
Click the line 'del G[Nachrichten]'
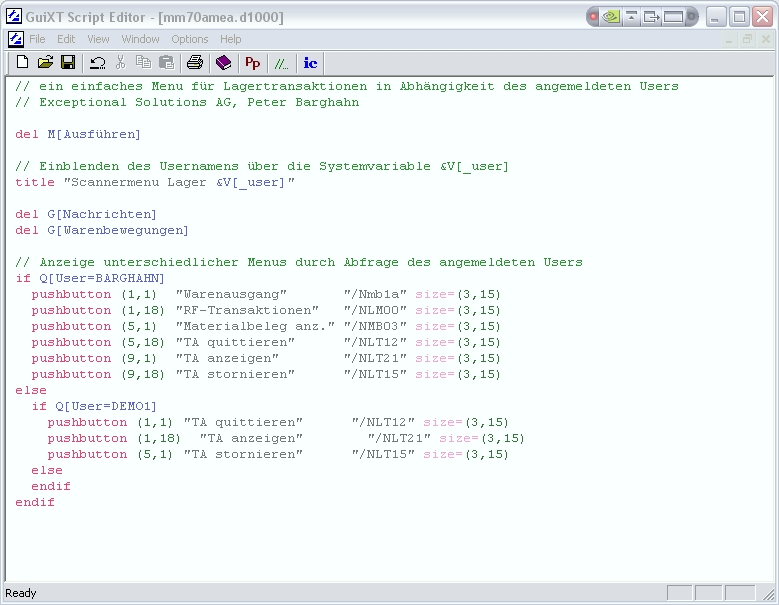click(x=86, y=214)
